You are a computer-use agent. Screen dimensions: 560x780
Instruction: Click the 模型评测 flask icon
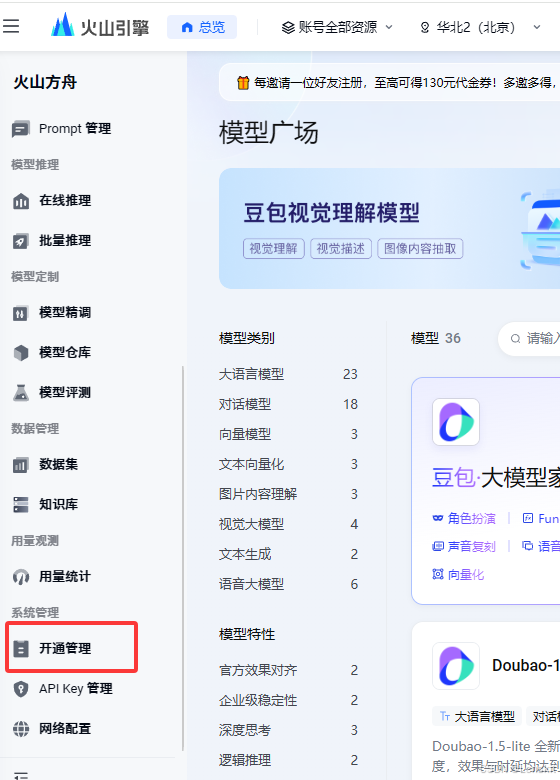point(20,392)
